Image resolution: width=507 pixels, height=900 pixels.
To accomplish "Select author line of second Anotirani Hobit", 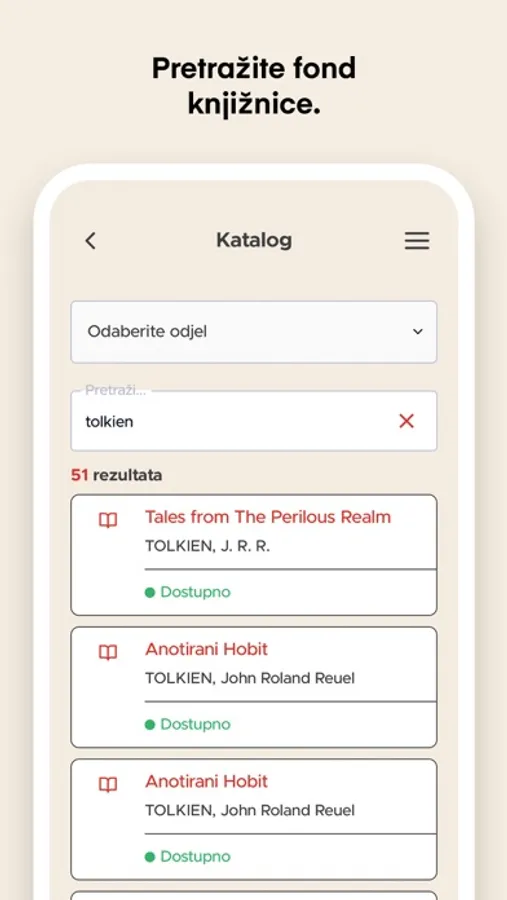I will click(x=250, y=810).
